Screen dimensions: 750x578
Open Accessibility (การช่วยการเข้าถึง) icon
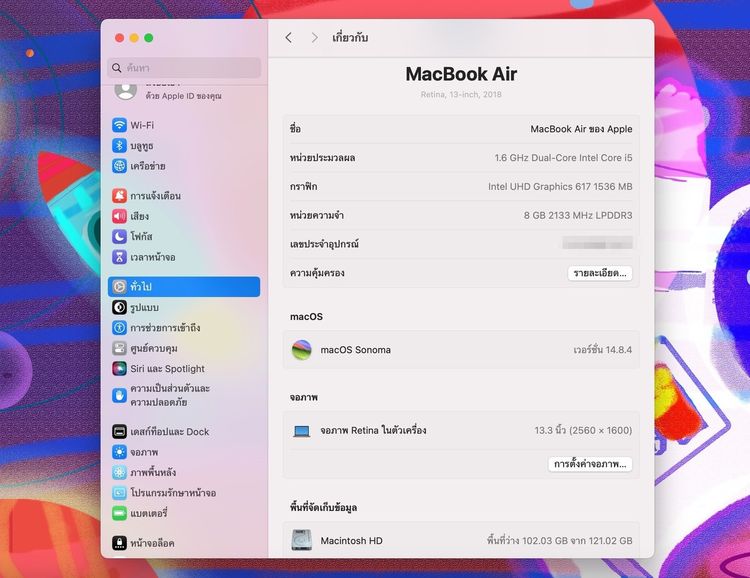point(119,328)
